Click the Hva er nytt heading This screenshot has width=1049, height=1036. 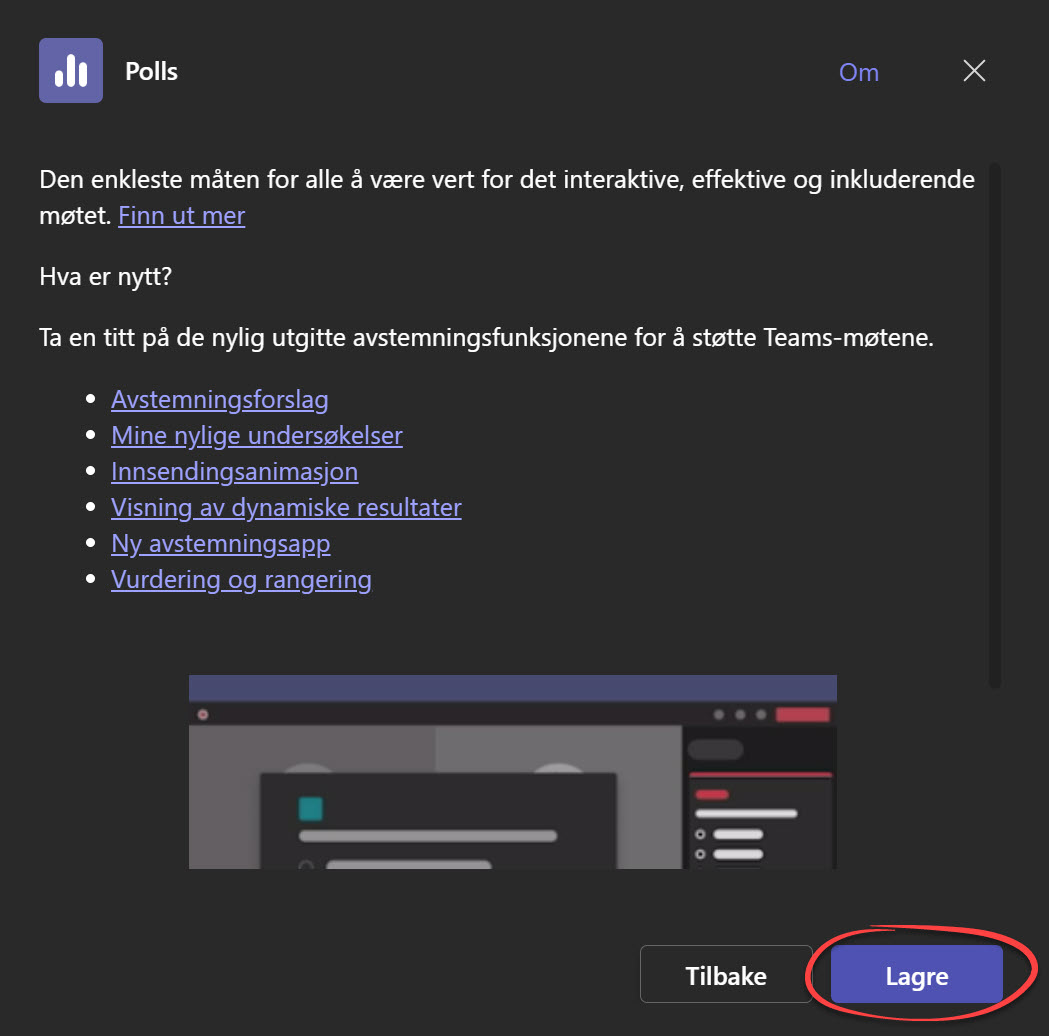click(x=104, y=276)
